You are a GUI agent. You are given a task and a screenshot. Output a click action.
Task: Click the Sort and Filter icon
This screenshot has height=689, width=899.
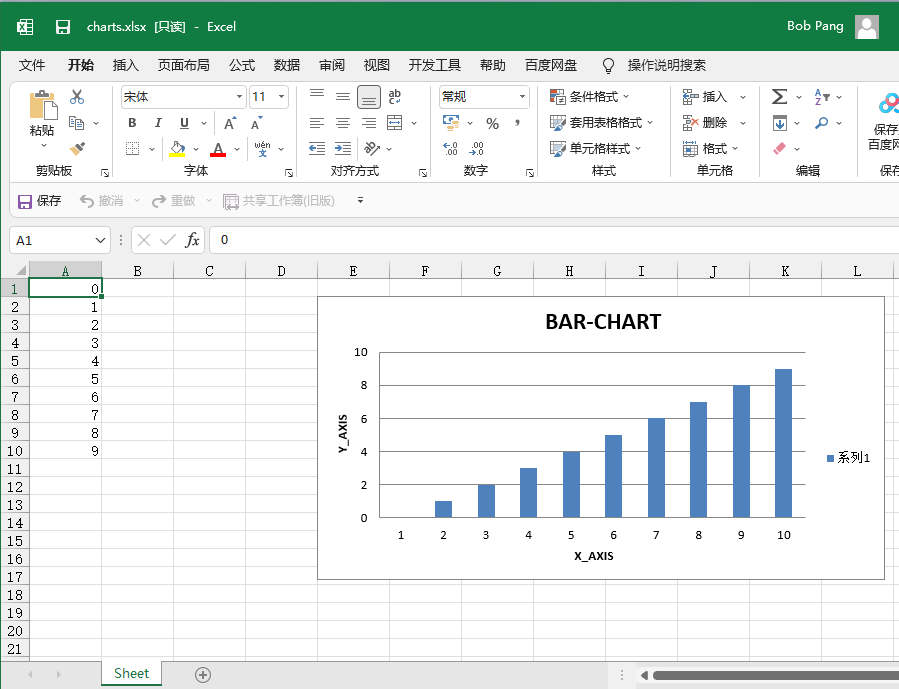822,97
